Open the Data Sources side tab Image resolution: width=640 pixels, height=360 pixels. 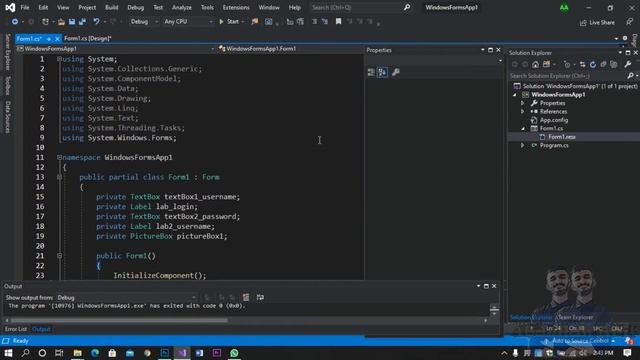[x=7, y=117]
